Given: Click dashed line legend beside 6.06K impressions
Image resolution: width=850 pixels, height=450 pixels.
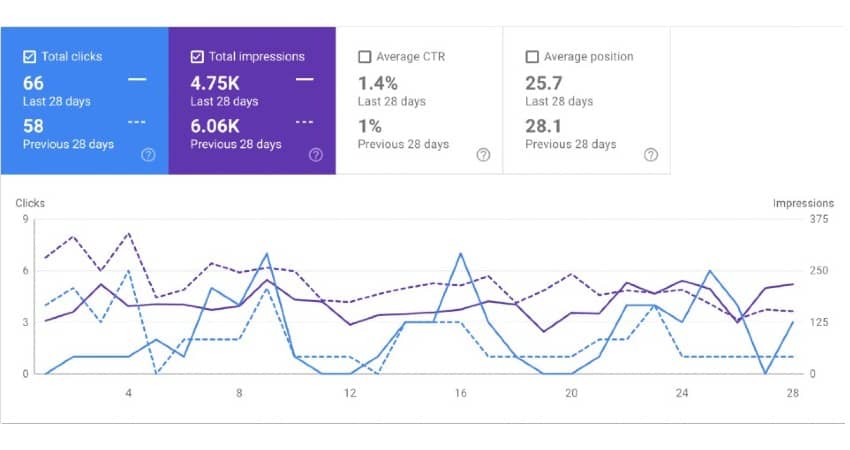Looking at the screenshot, I should (x=305, y=121).
